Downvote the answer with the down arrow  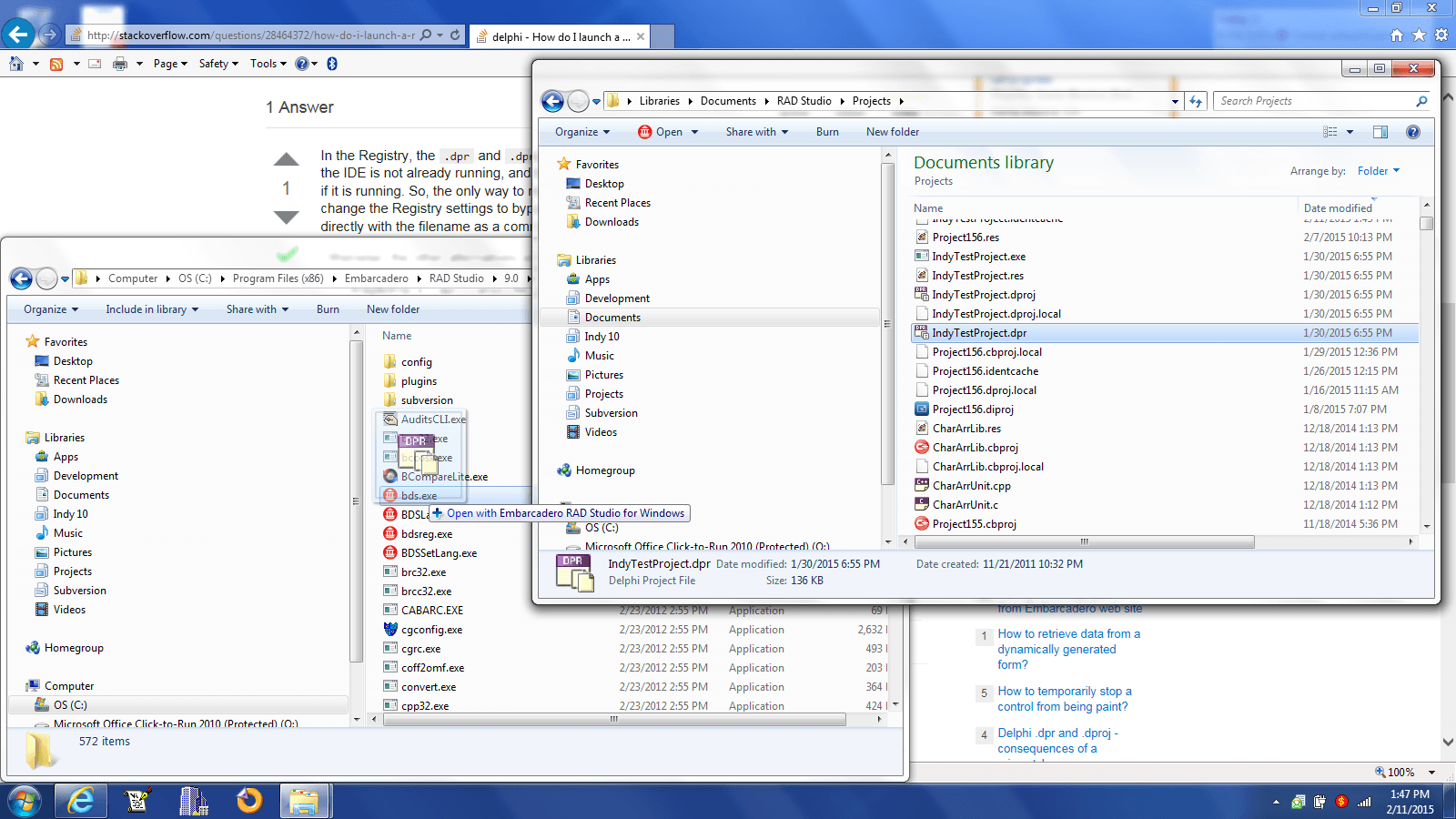[x=287, y=217]
